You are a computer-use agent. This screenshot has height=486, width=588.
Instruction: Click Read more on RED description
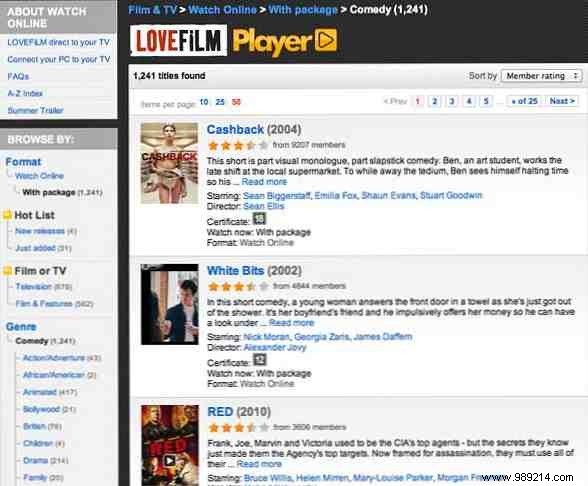259,464
